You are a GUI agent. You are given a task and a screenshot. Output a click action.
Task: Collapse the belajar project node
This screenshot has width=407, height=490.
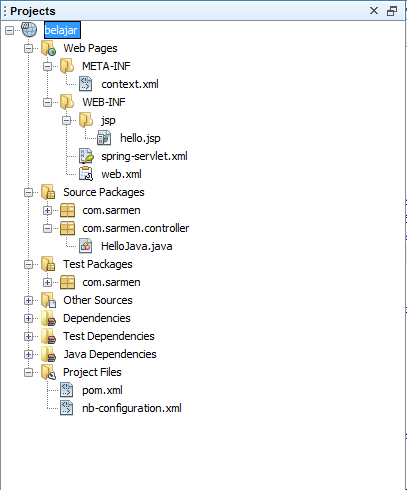coord(10,31)
